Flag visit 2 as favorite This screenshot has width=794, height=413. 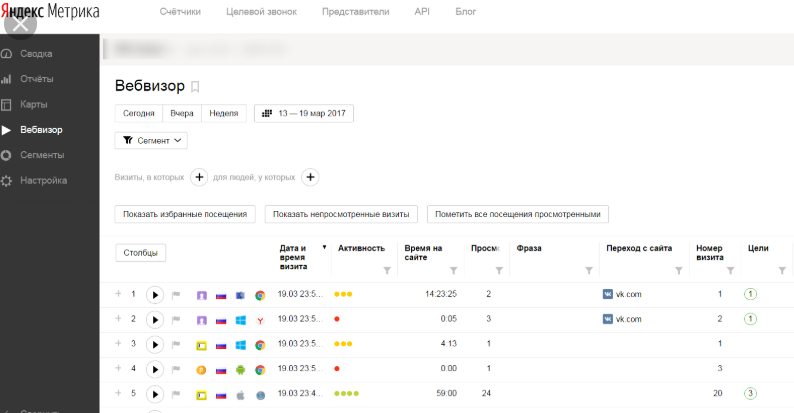click(x=176, y=319)
